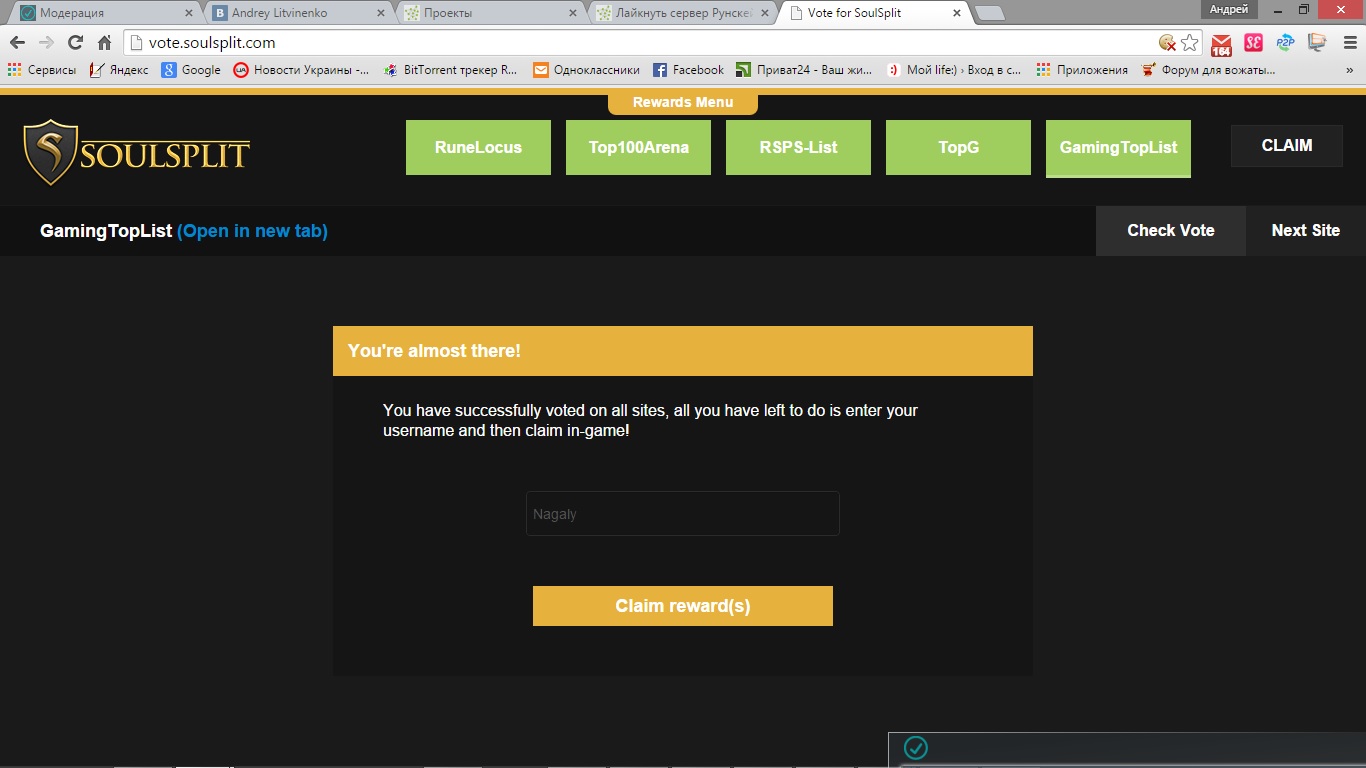Image resolution: width=1366 pixels, height=768 pixels.
Task: Click the CLAIM button in the header
Action: [x=1287, y=145]
